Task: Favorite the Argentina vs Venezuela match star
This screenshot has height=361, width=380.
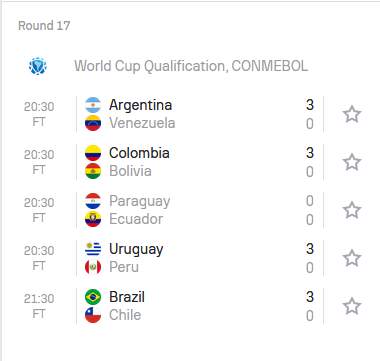Action: tap(352, 114)
